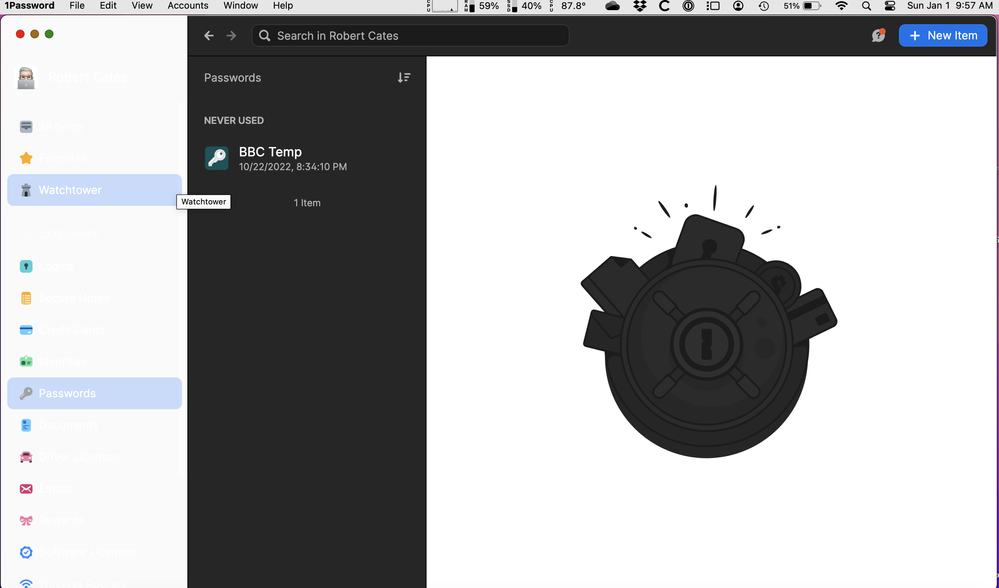Open the View menu
The image size is (999, 588).
[142, 6]
